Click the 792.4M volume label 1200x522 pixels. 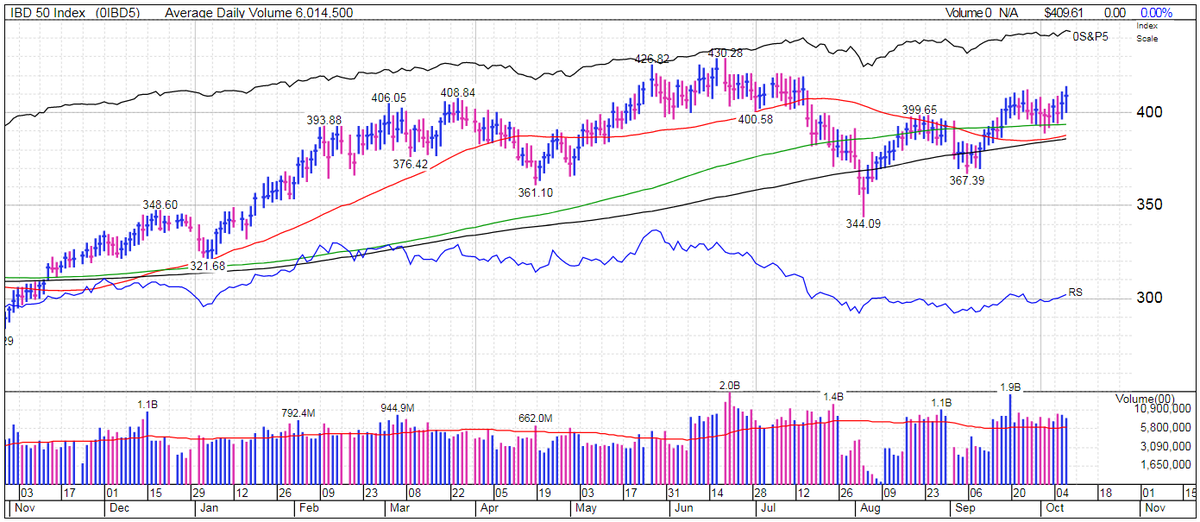pyautogui.click(x=298, y=412)
